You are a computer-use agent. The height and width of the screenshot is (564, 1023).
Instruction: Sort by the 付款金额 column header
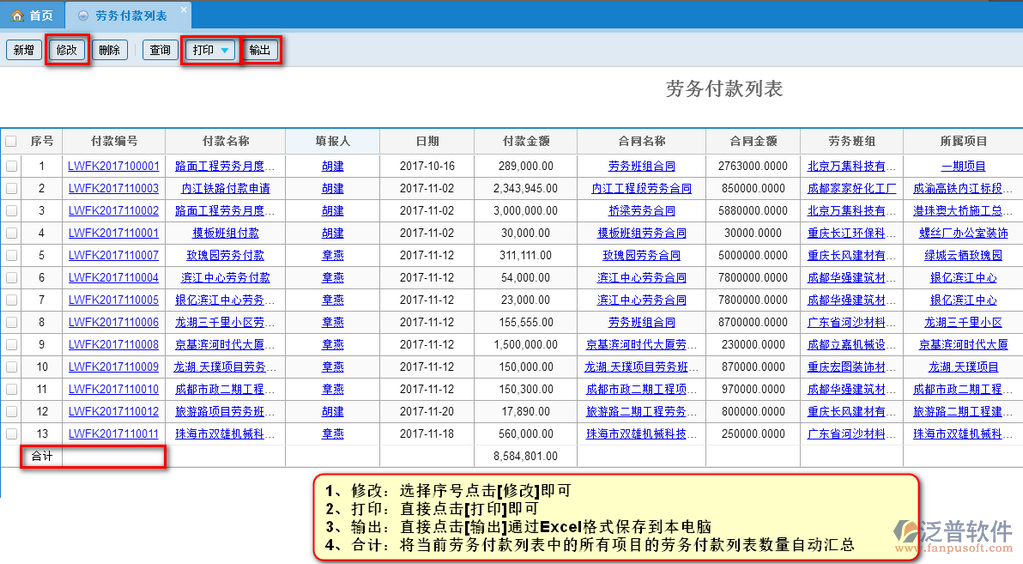(x=526, y=141)
